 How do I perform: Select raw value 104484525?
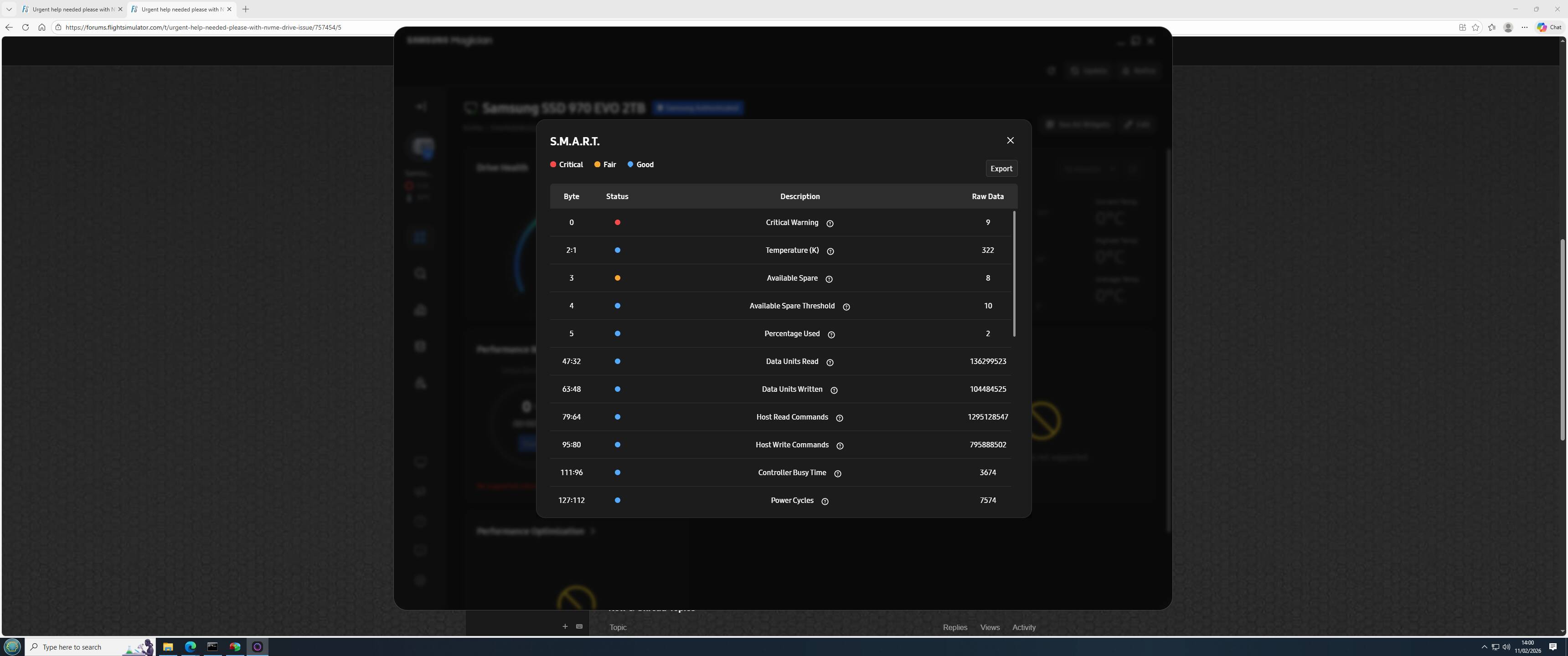(x=988, y=389)
